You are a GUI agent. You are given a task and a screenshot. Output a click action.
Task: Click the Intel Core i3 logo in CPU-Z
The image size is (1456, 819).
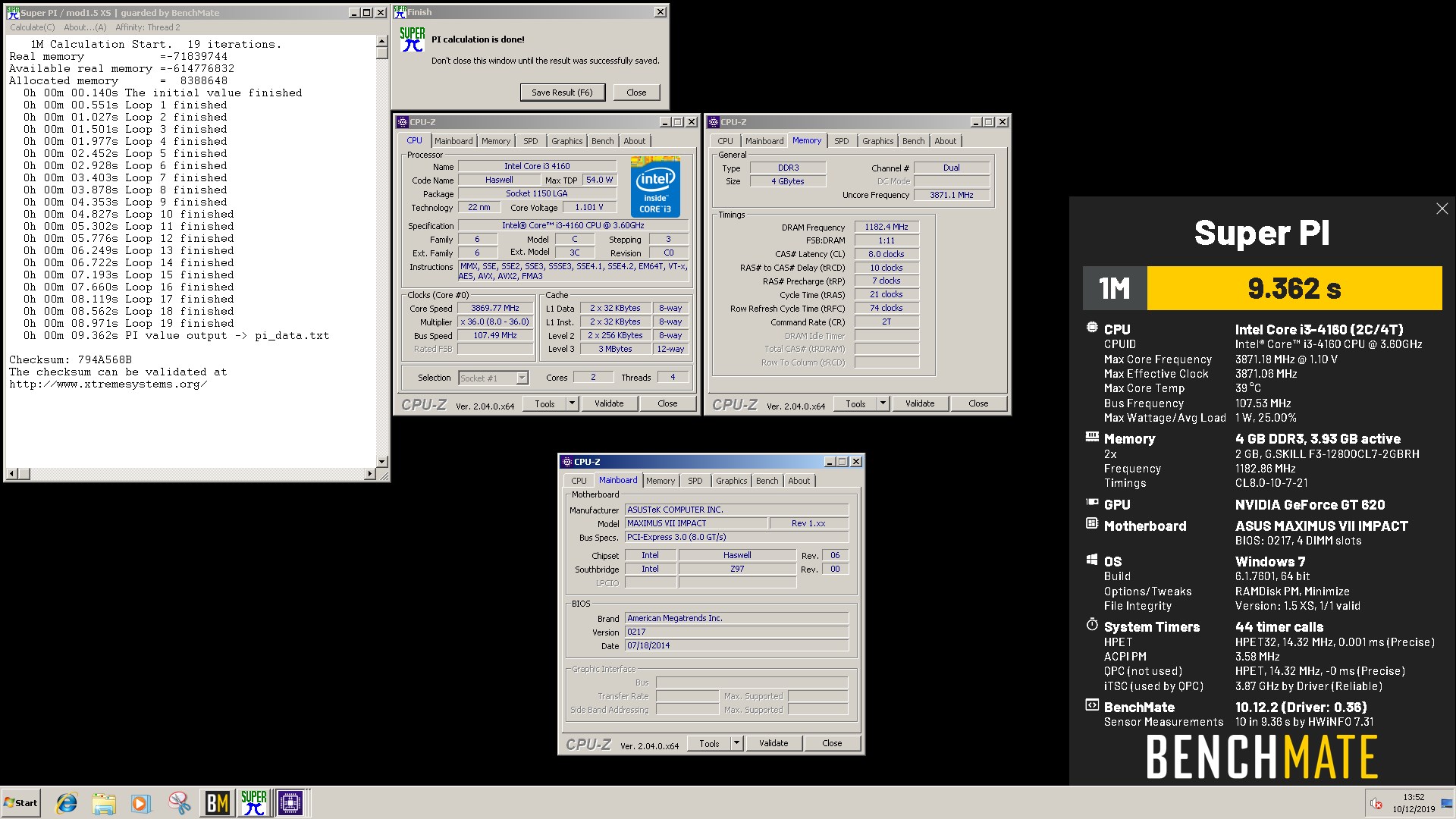coord(655,187)
